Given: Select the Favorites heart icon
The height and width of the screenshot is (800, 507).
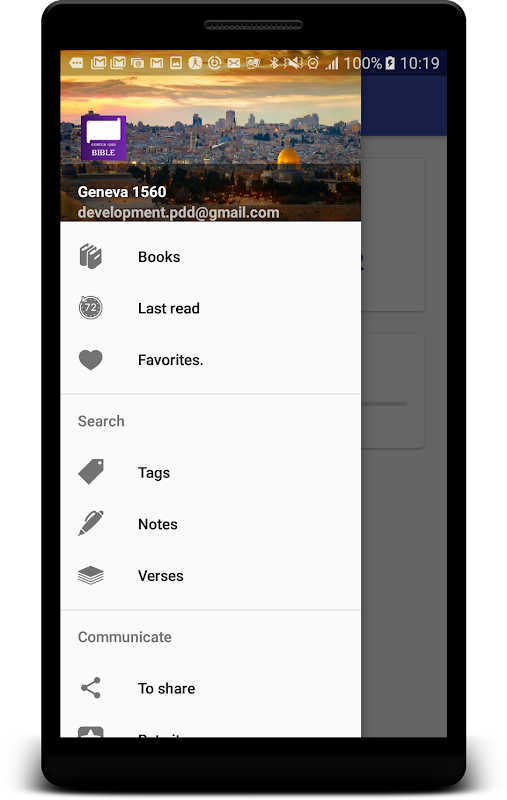Looking at the screenshot, I should (91, 360).
